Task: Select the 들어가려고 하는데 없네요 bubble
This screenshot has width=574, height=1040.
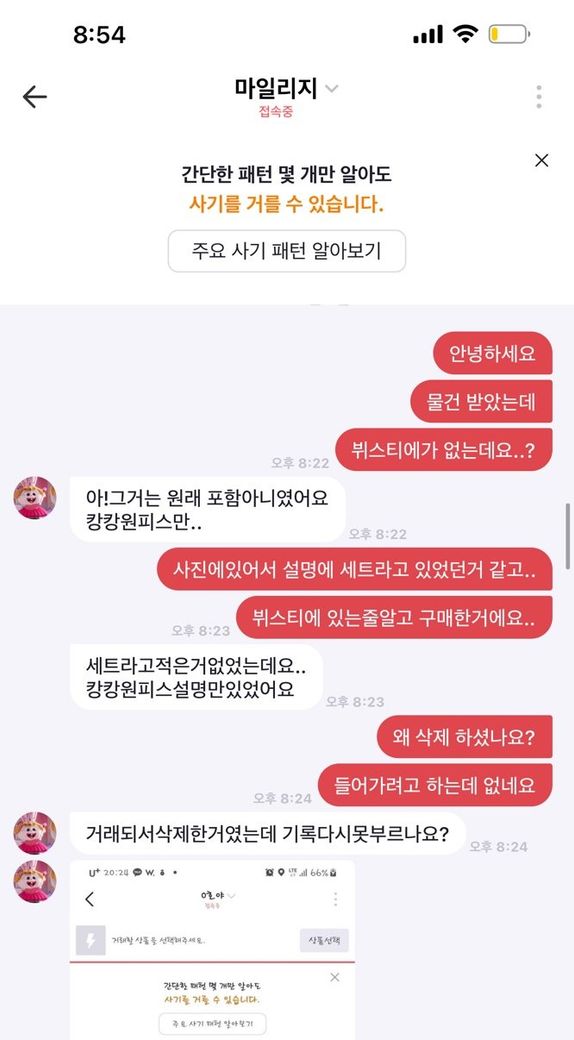Action: tap(435, 785)
